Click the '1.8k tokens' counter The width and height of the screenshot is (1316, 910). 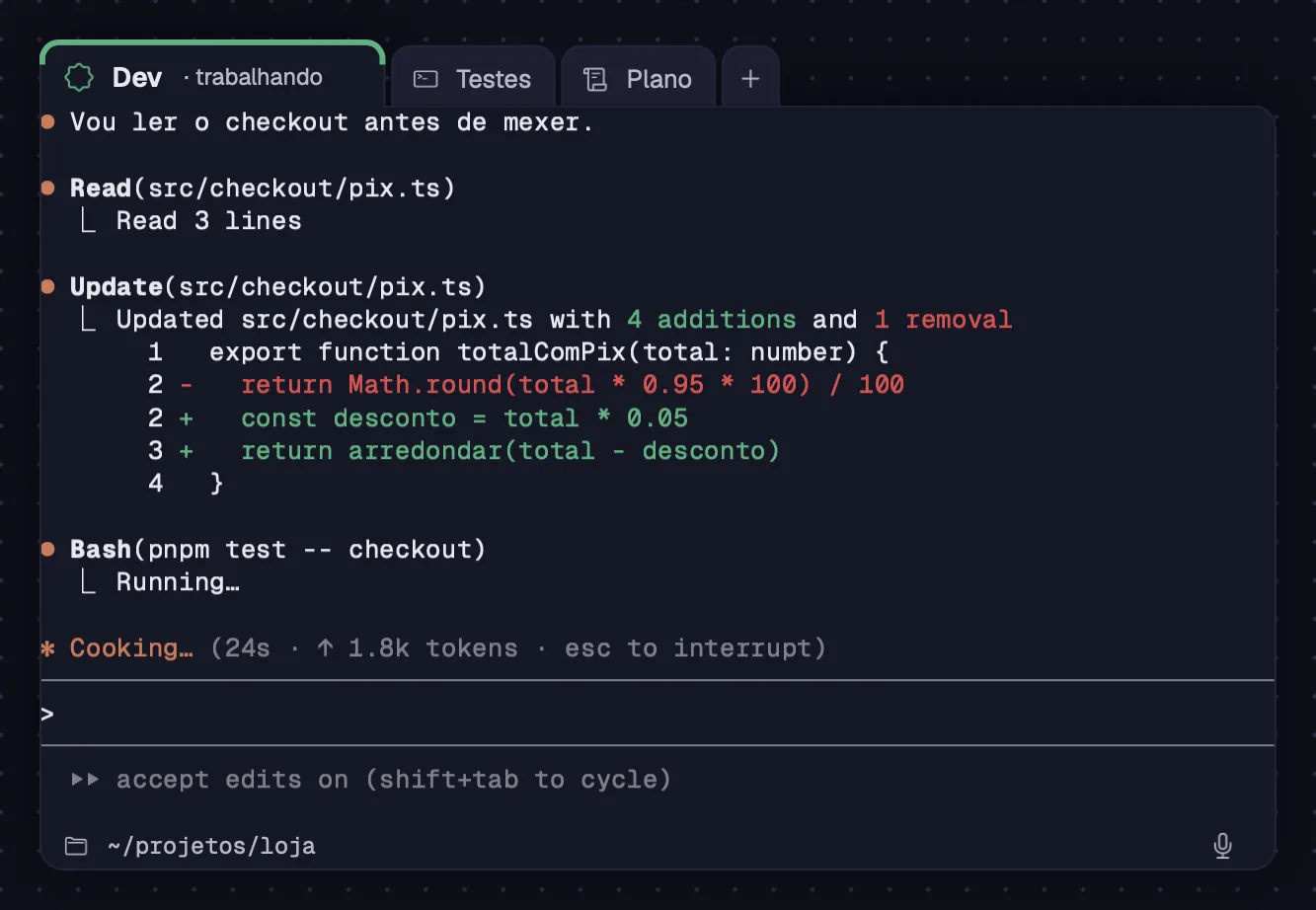(432, 647)
